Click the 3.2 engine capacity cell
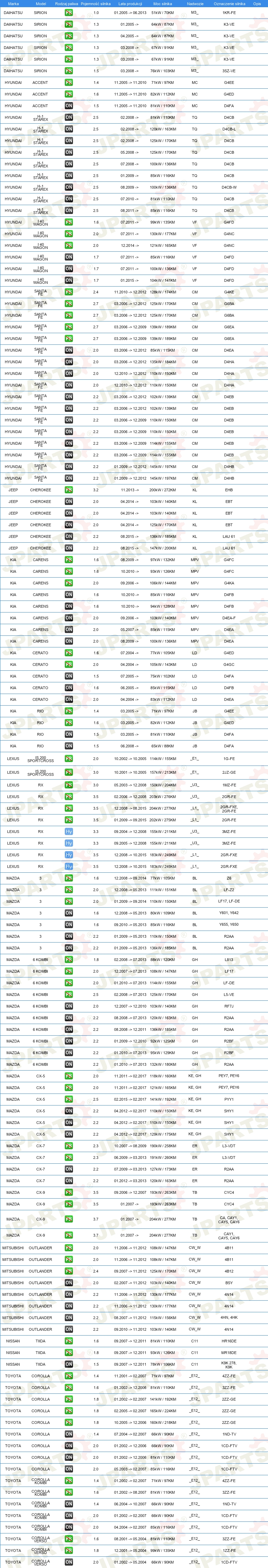Image resolution: width=268 pixels, height=1568 pixels. coord(96,490)
